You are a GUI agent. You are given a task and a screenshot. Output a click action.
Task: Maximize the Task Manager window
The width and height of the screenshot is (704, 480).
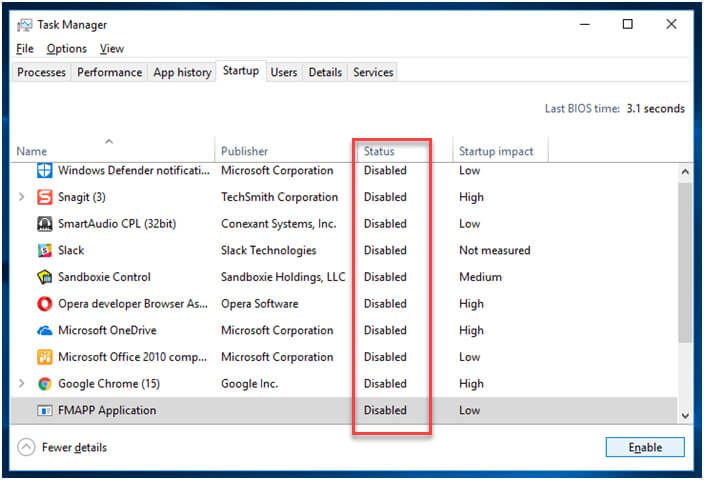coord(628,24)
